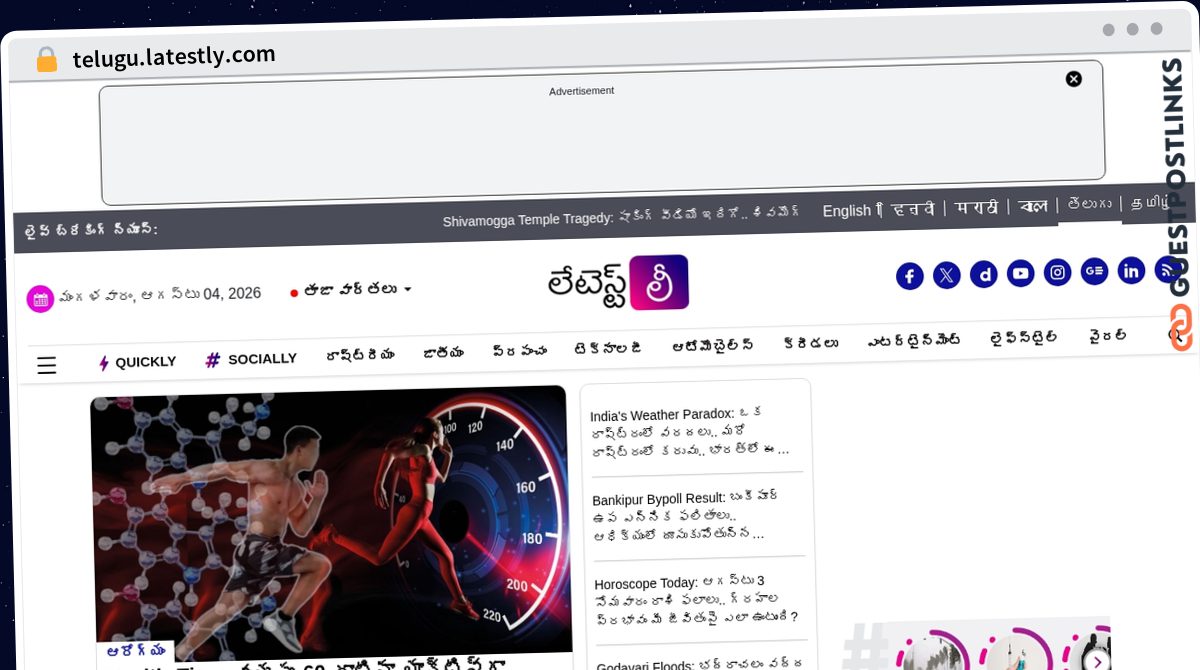Open the Bankipur Bypoll Result headline

[x=686, y=515]
